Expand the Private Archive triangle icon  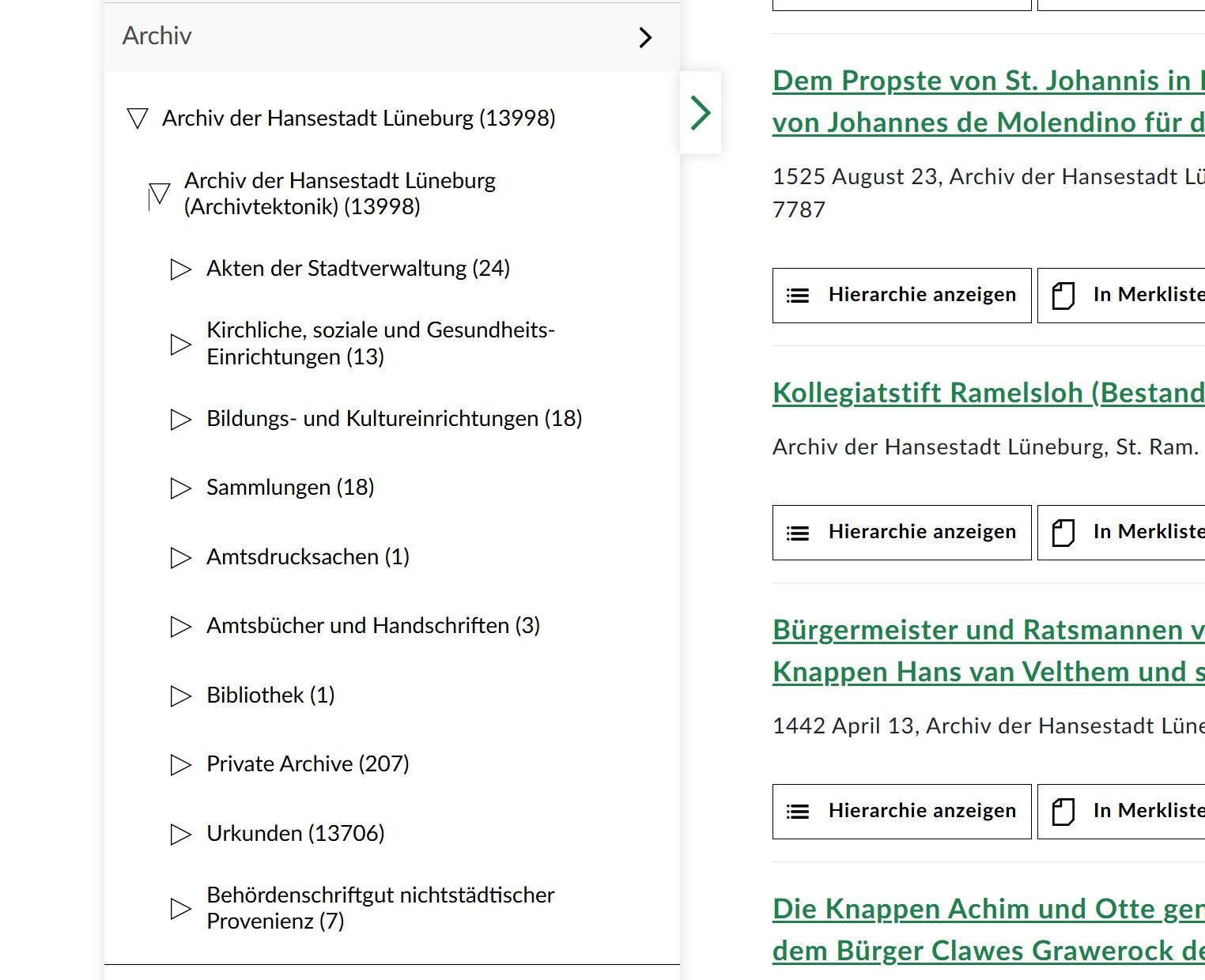tap(180, 765)
